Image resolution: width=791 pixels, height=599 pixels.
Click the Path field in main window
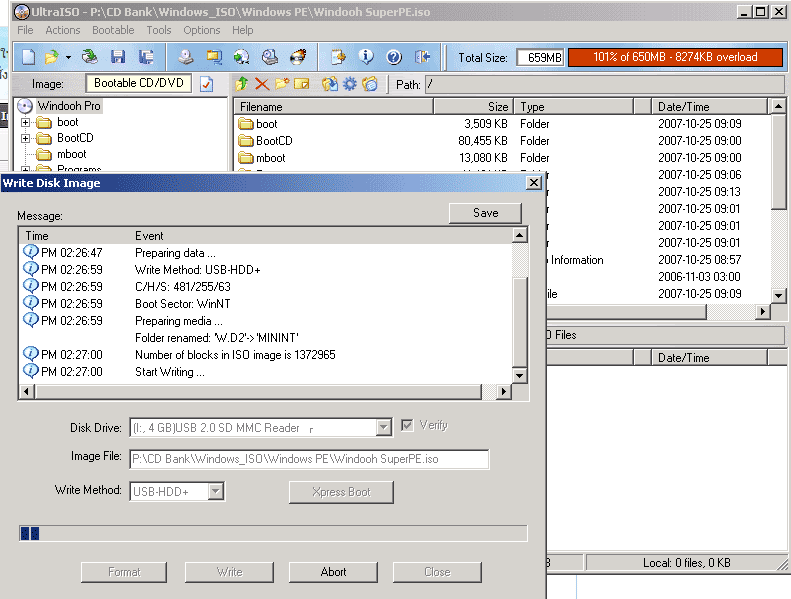605,84
